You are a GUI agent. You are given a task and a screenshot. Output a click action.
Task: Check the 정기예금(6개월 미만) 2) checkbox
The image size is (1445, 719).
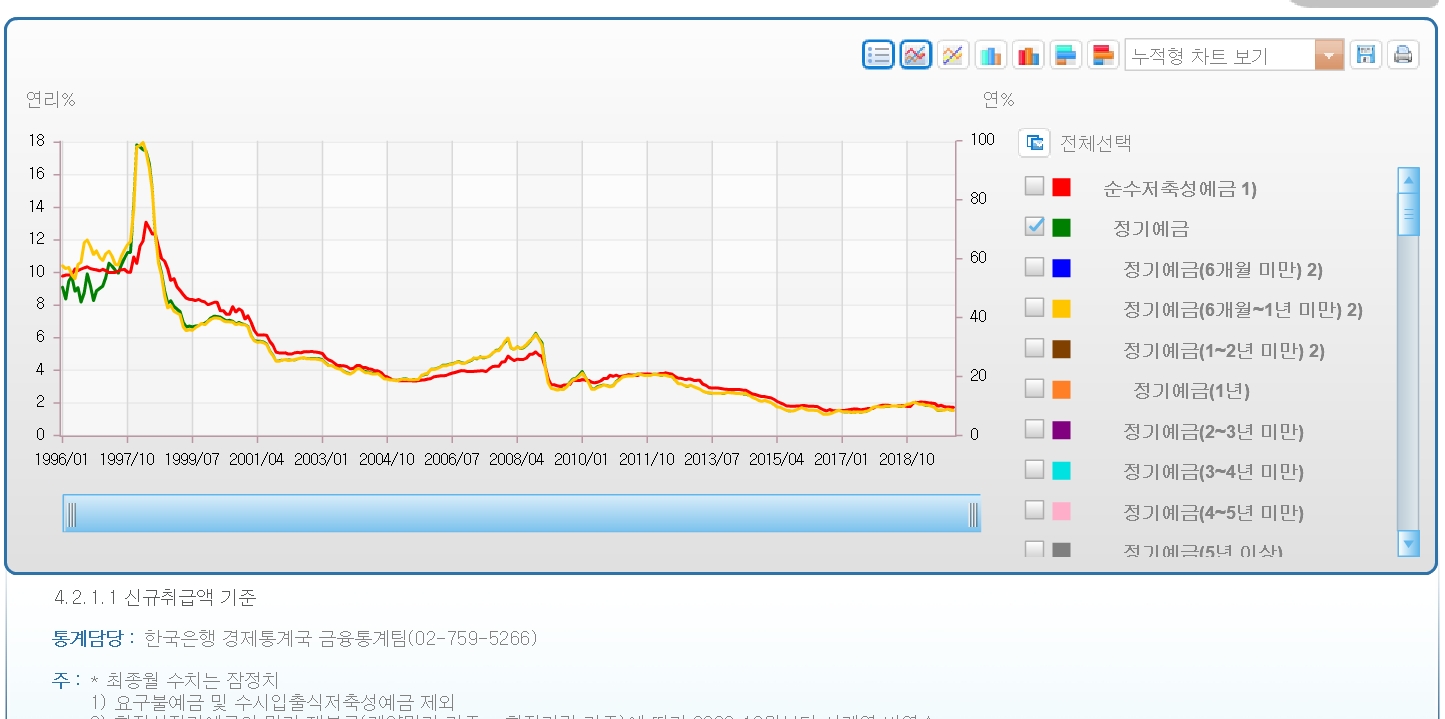pos(1035,267)
